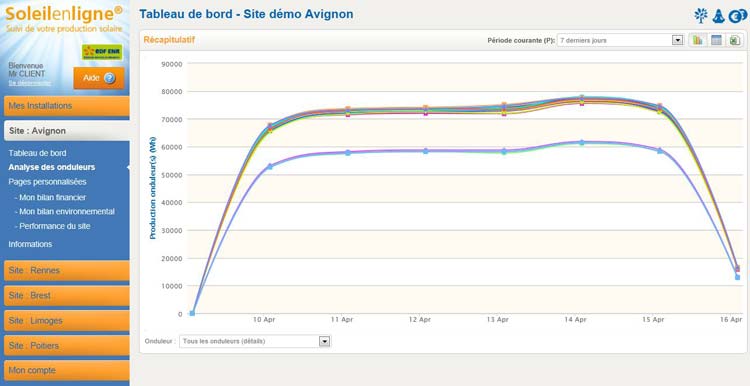Expand Site : Brest section
This screenshot has height=386, width=750.
(x=66, y=296)
